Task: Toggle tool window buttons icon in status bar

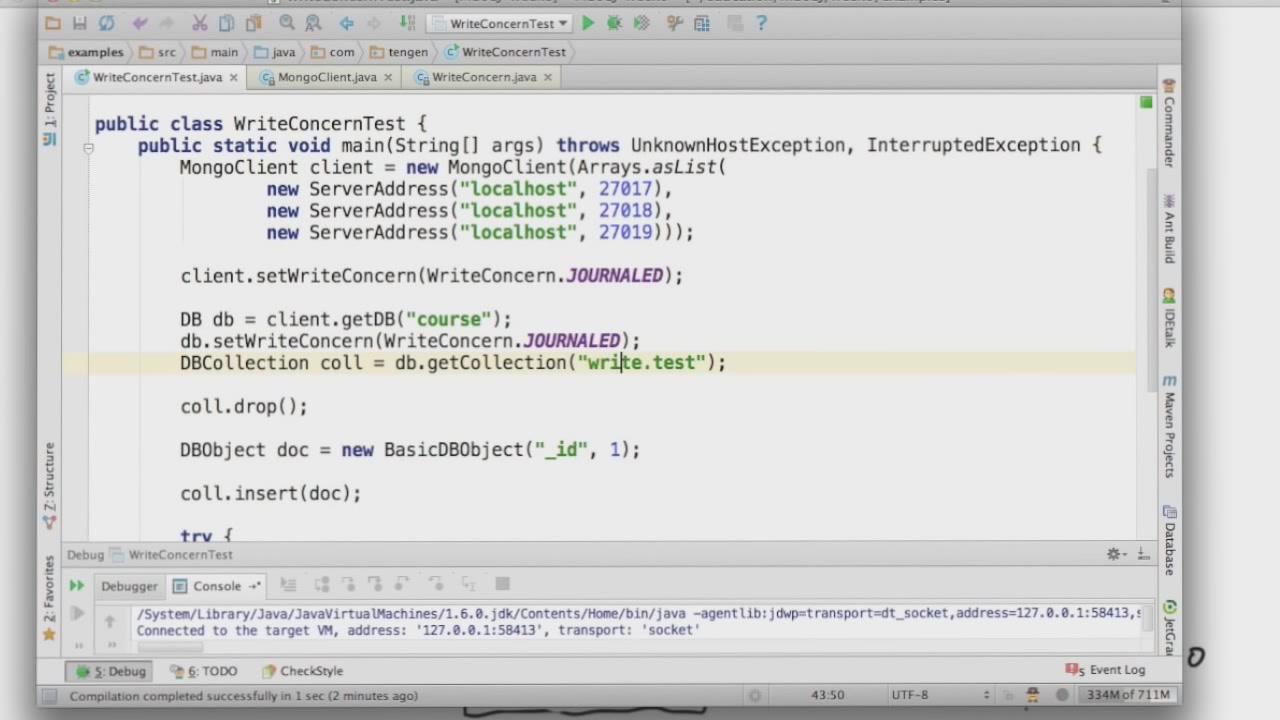Action: (49, 696)
